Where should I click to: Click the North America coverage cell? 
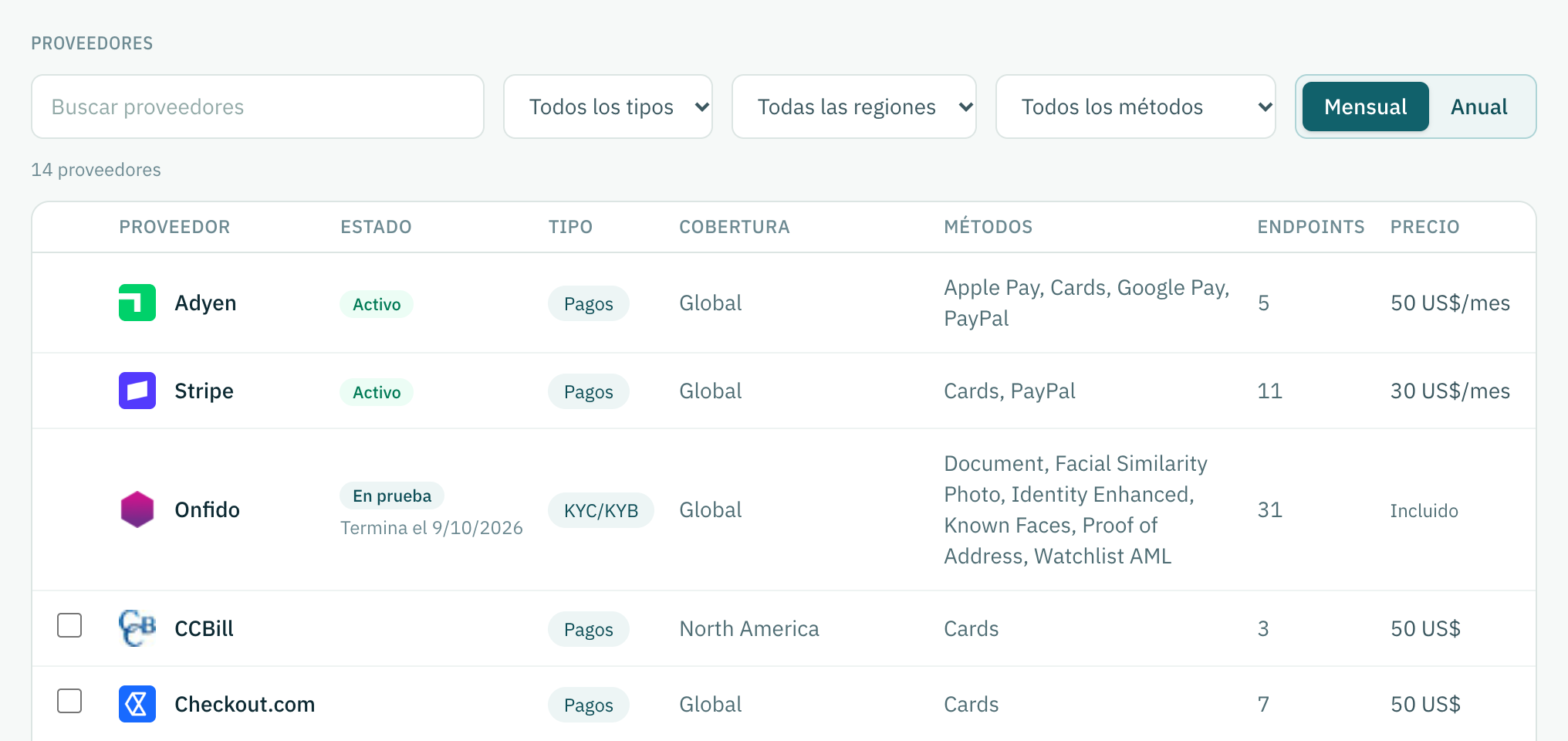pyautogui.click(x=749, y=628)
